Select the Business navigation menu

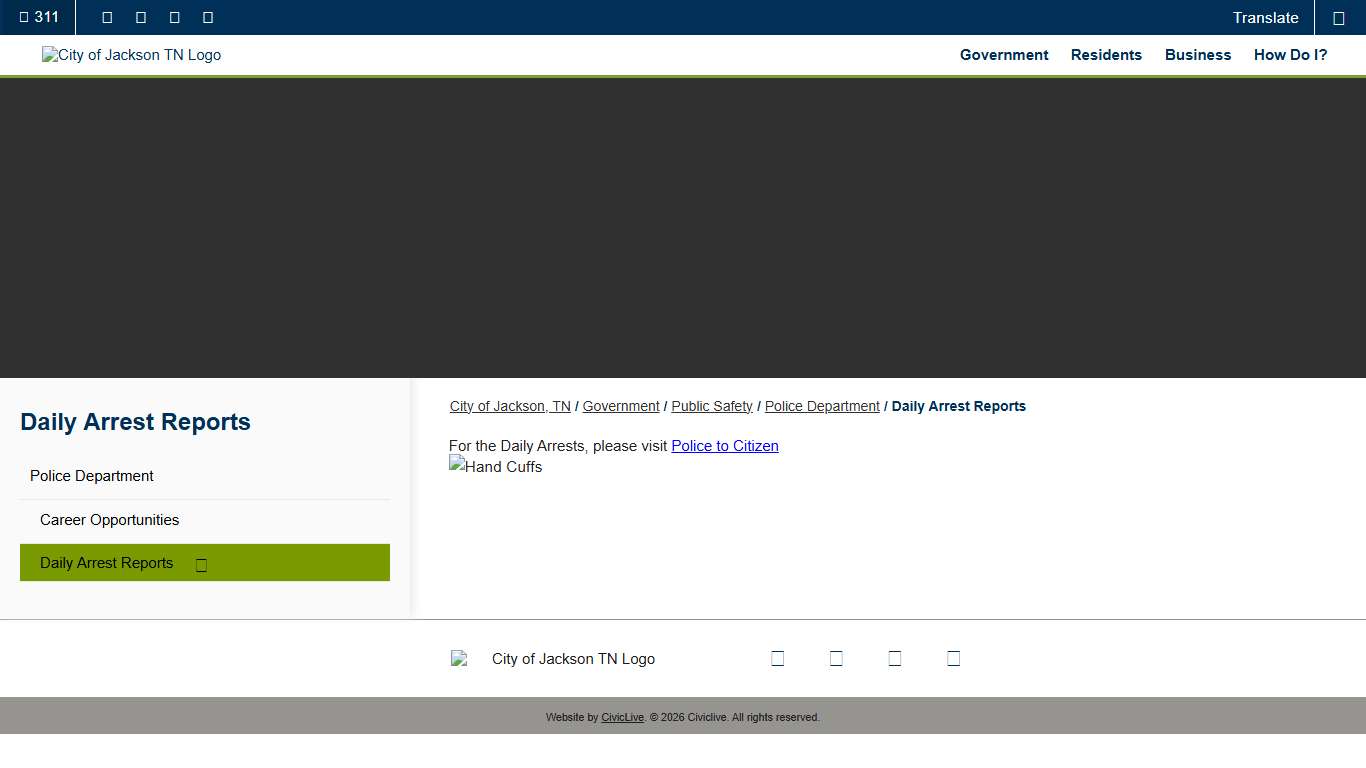click(1197, 55)
